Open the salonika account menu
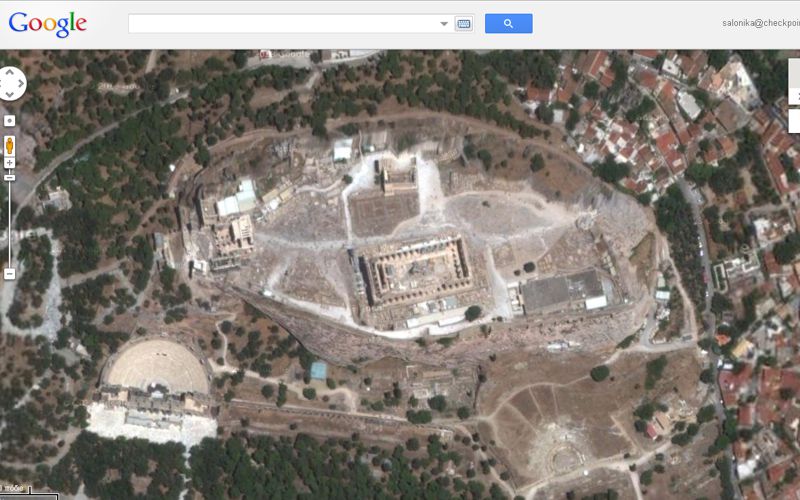Screen dimensions: 800x500 [760, 23]
